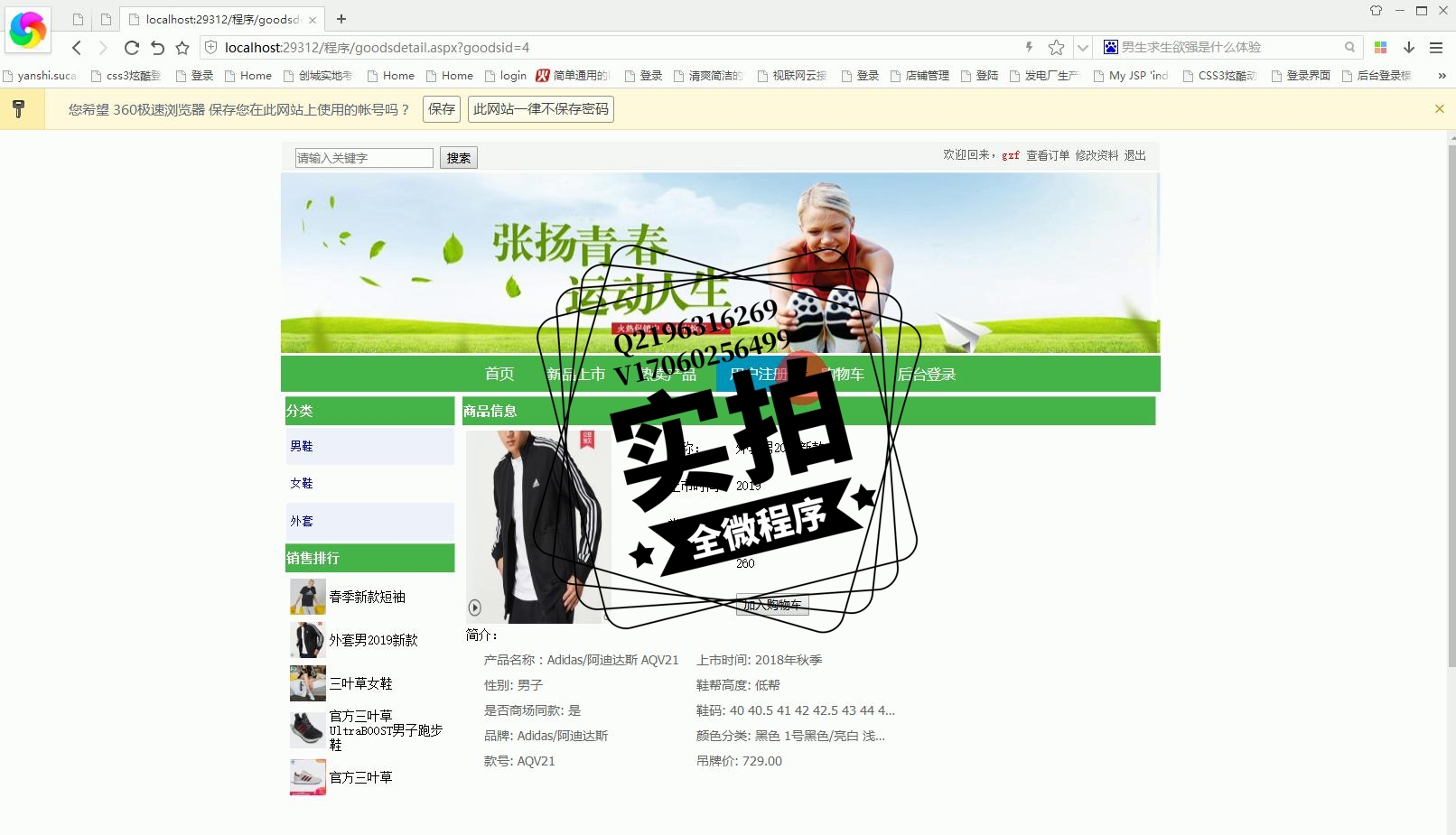Click 保存 to save the password
This screenshot has width=1456, height=835.
point(442,109)
